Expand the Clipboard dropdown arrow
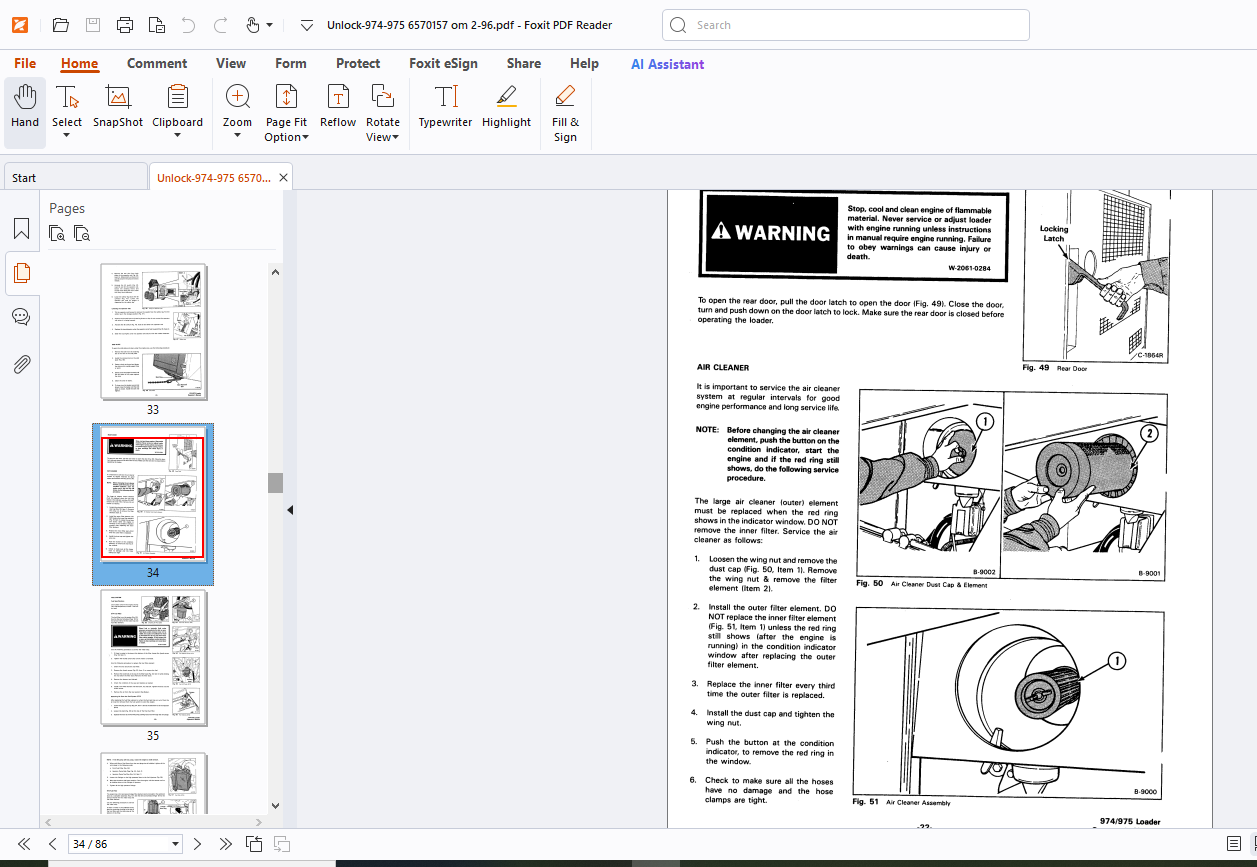This screenshot has width=1257, height=867. click(177, 136)
